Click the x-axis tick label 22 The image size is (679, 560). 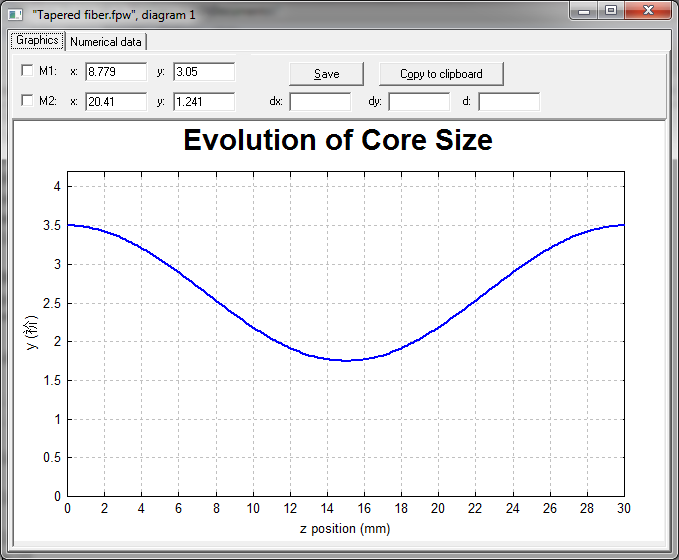tap(475, 508)
